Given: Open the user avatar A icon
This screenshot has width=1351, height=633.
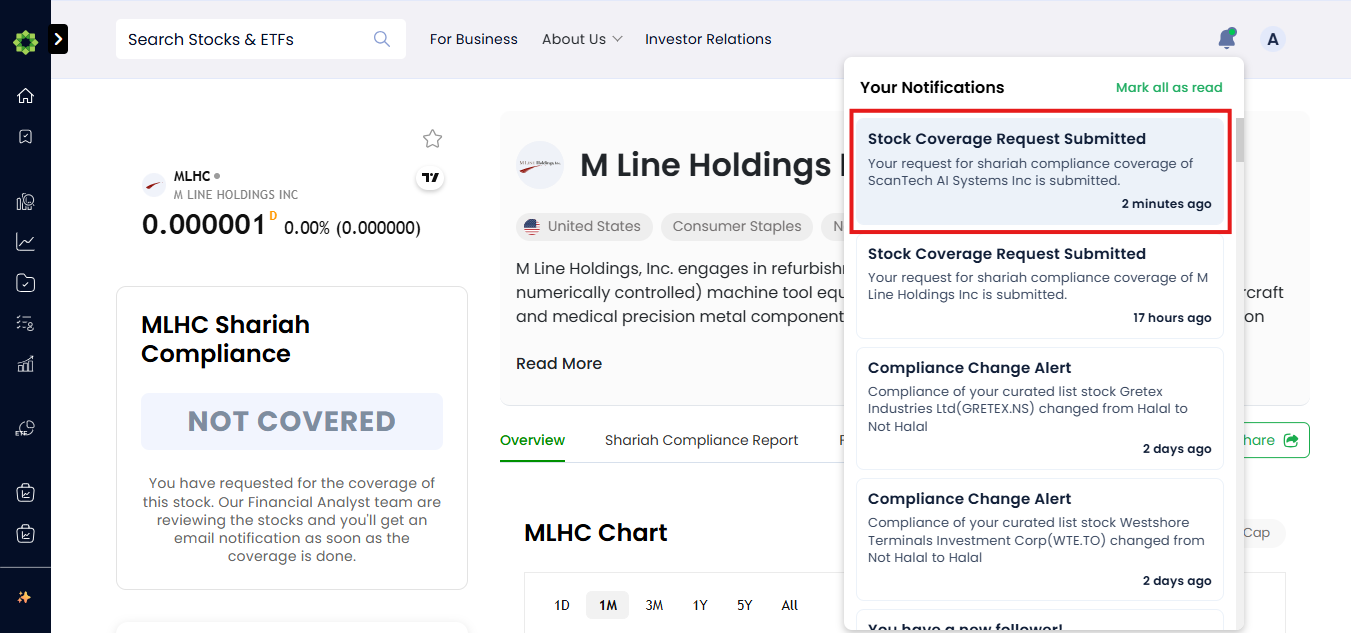Looking at the screenshot, I should [x=1272, y=39].
